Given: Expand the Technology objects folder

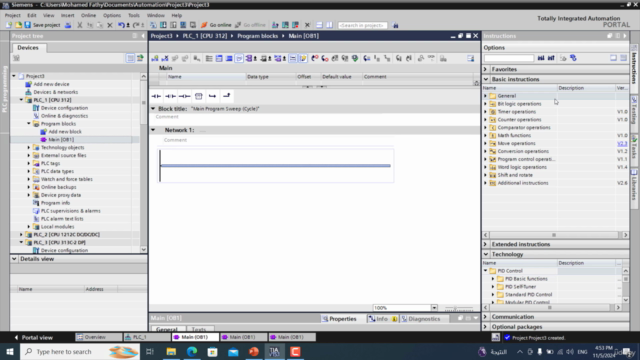Looking at the screenshot, I should click(x=29, y=148).
